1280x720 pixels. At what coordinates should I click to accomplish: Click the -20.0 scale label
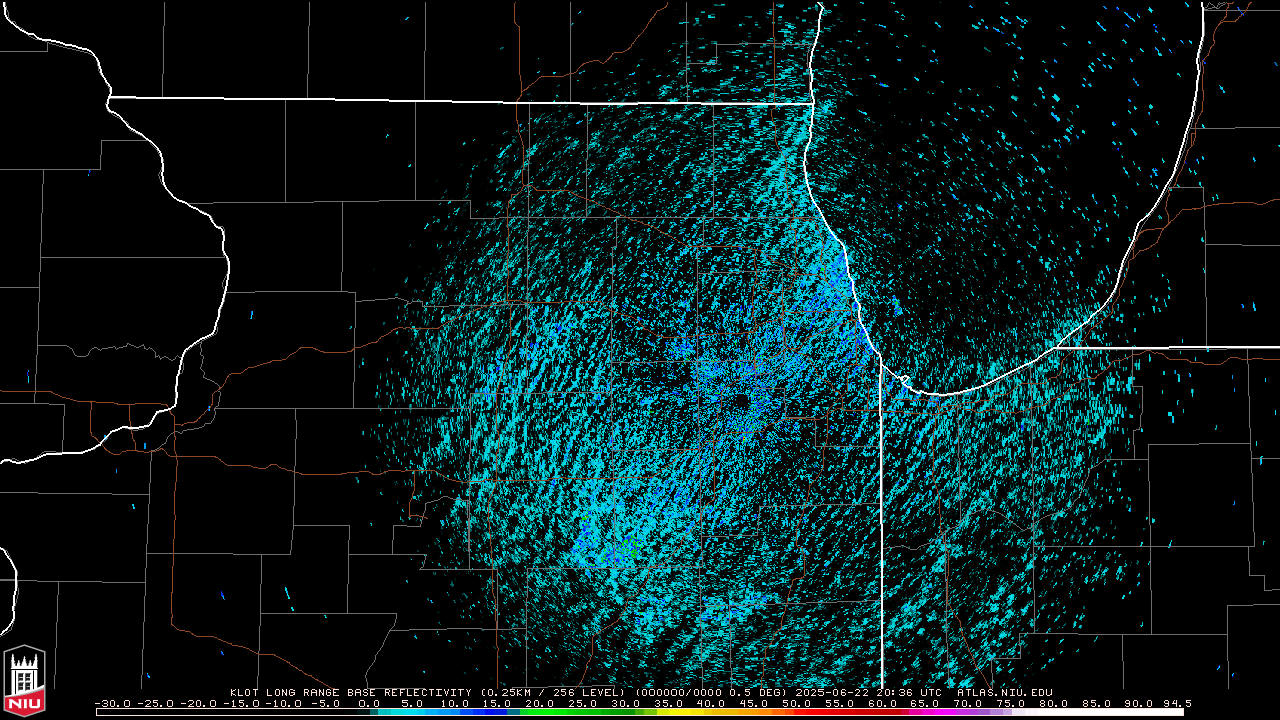click(x=198, y=703)
